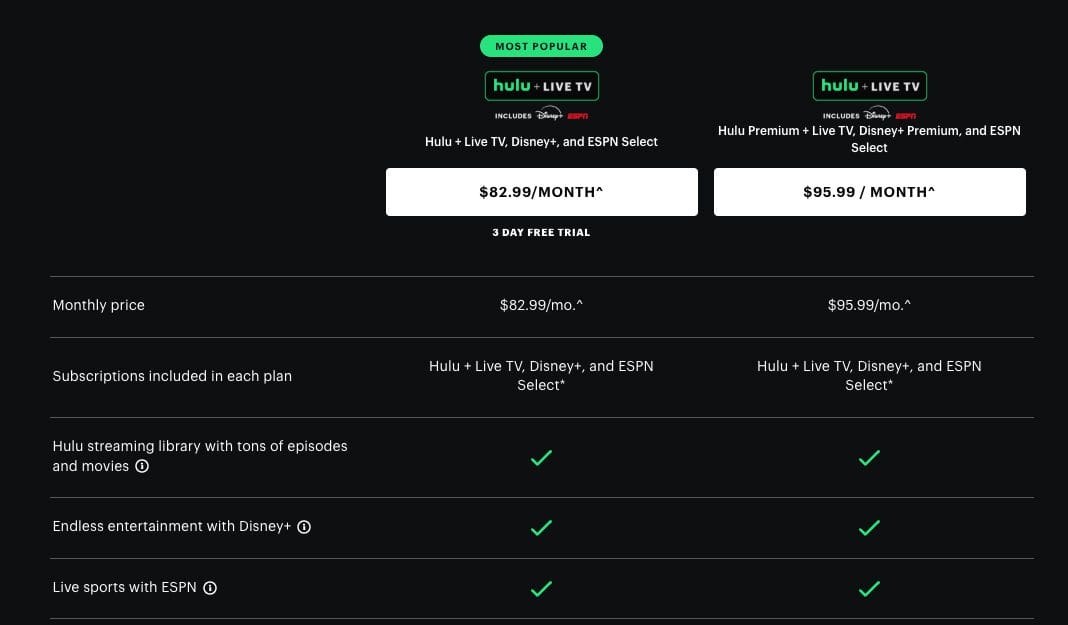Click the Disney+ checkmark in the right plan column
The width and height of the screenshot is (1068, 625).
pyautogui.click(x=869, y=527)
